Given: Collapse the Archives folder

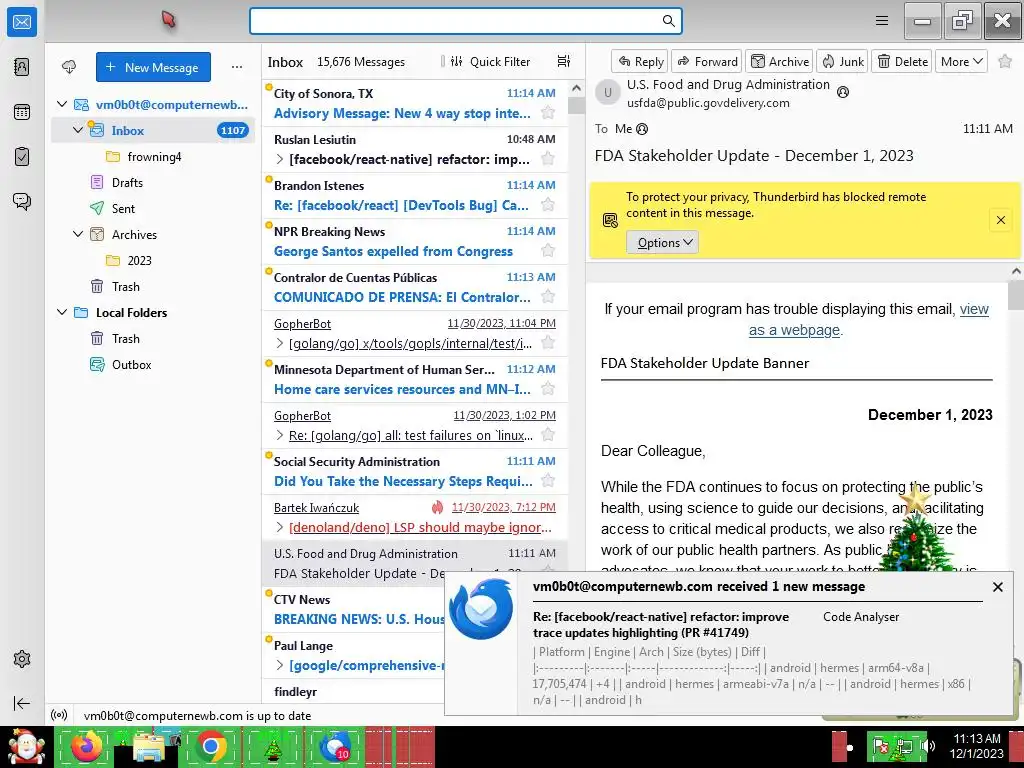Looking at the screenshot, I should 78,234.
